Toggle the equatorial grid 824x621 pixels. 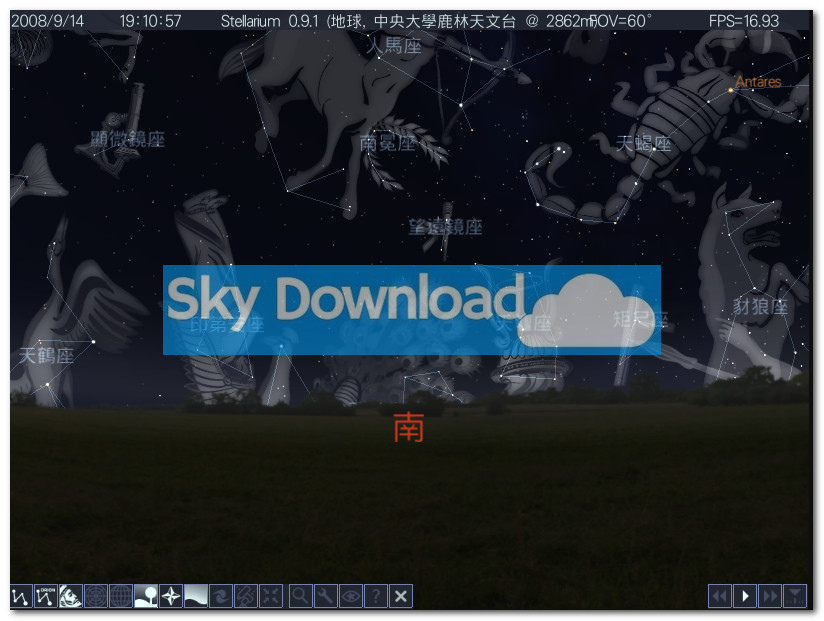point(121,596)
